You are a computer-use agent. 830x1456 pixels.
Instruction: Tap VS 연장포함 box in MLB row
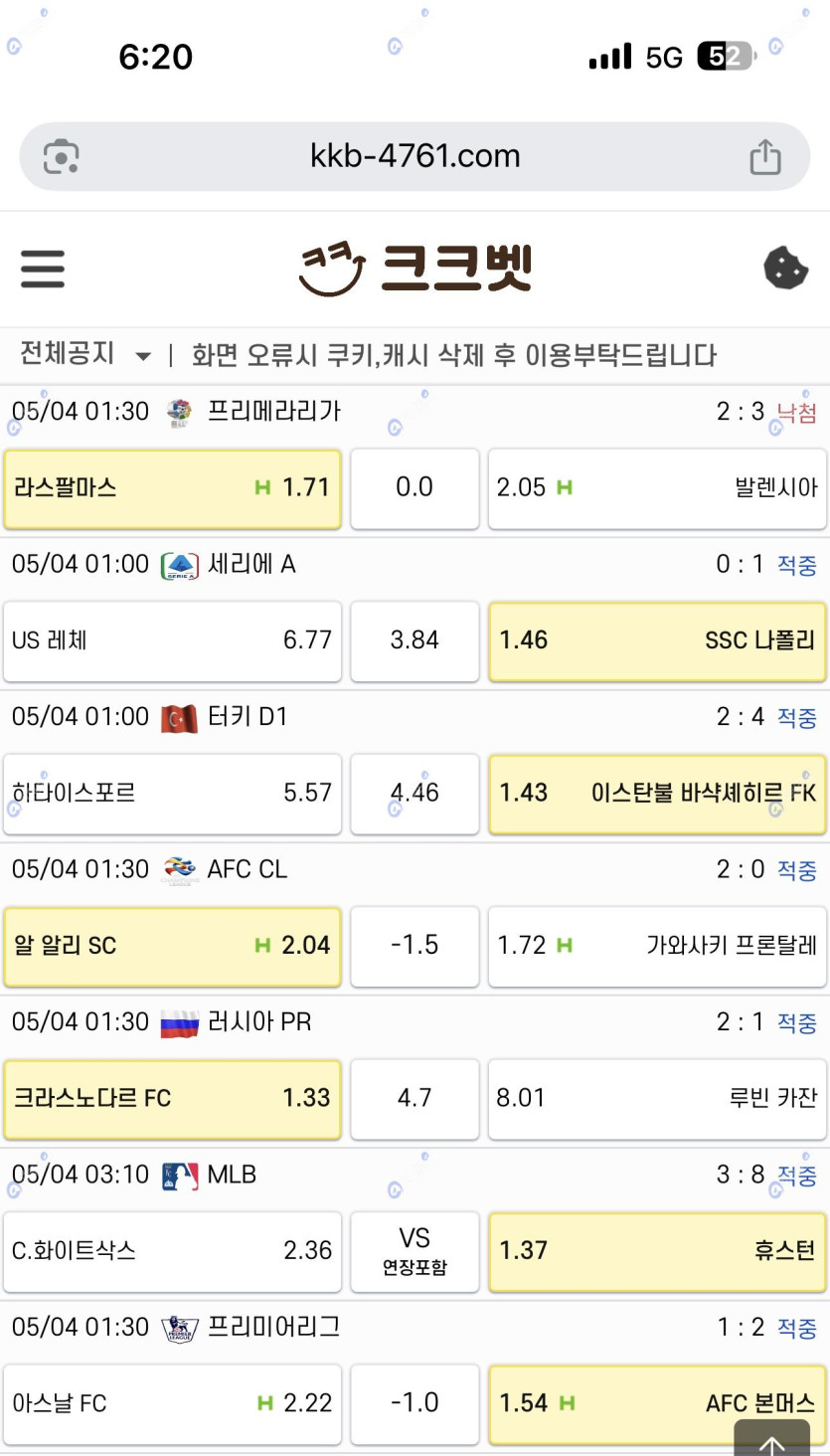[415, 1251]
